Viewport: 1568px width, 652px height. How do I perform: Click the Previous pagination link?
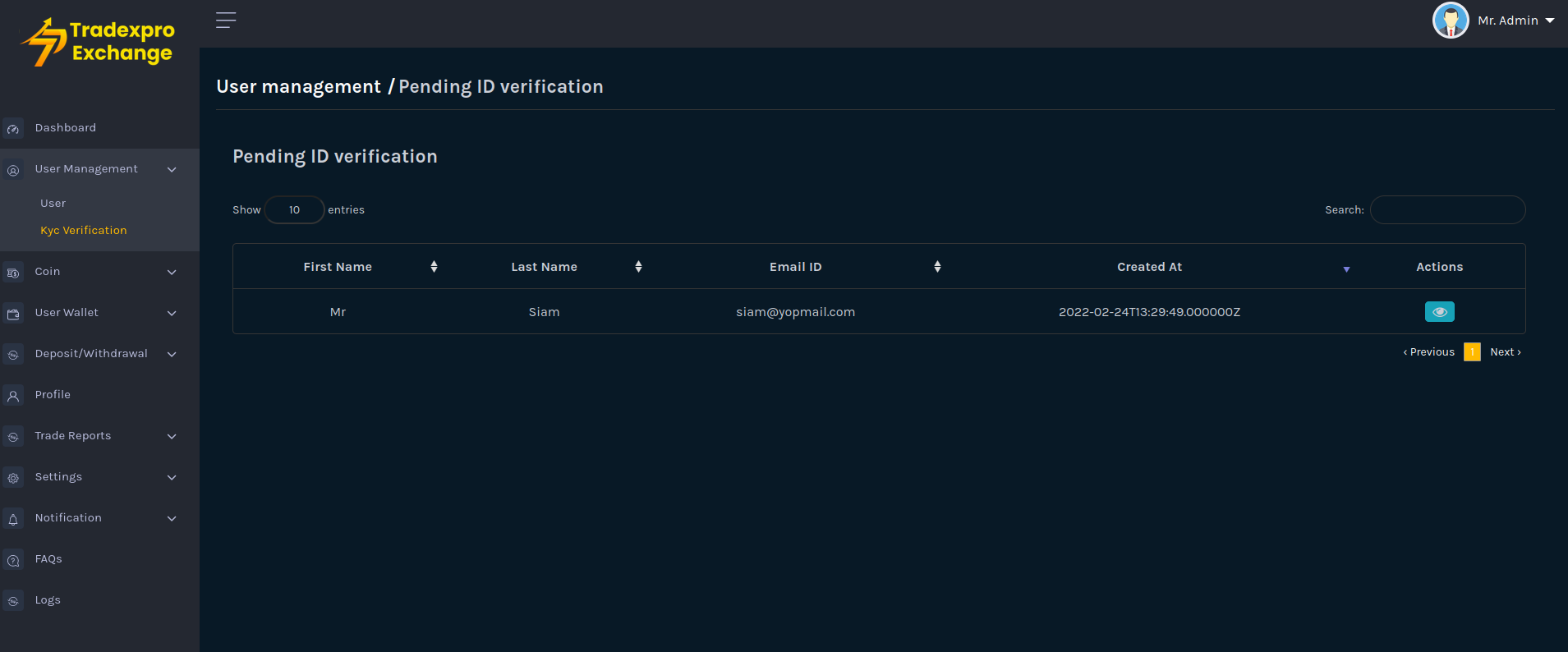(1429, 352)
